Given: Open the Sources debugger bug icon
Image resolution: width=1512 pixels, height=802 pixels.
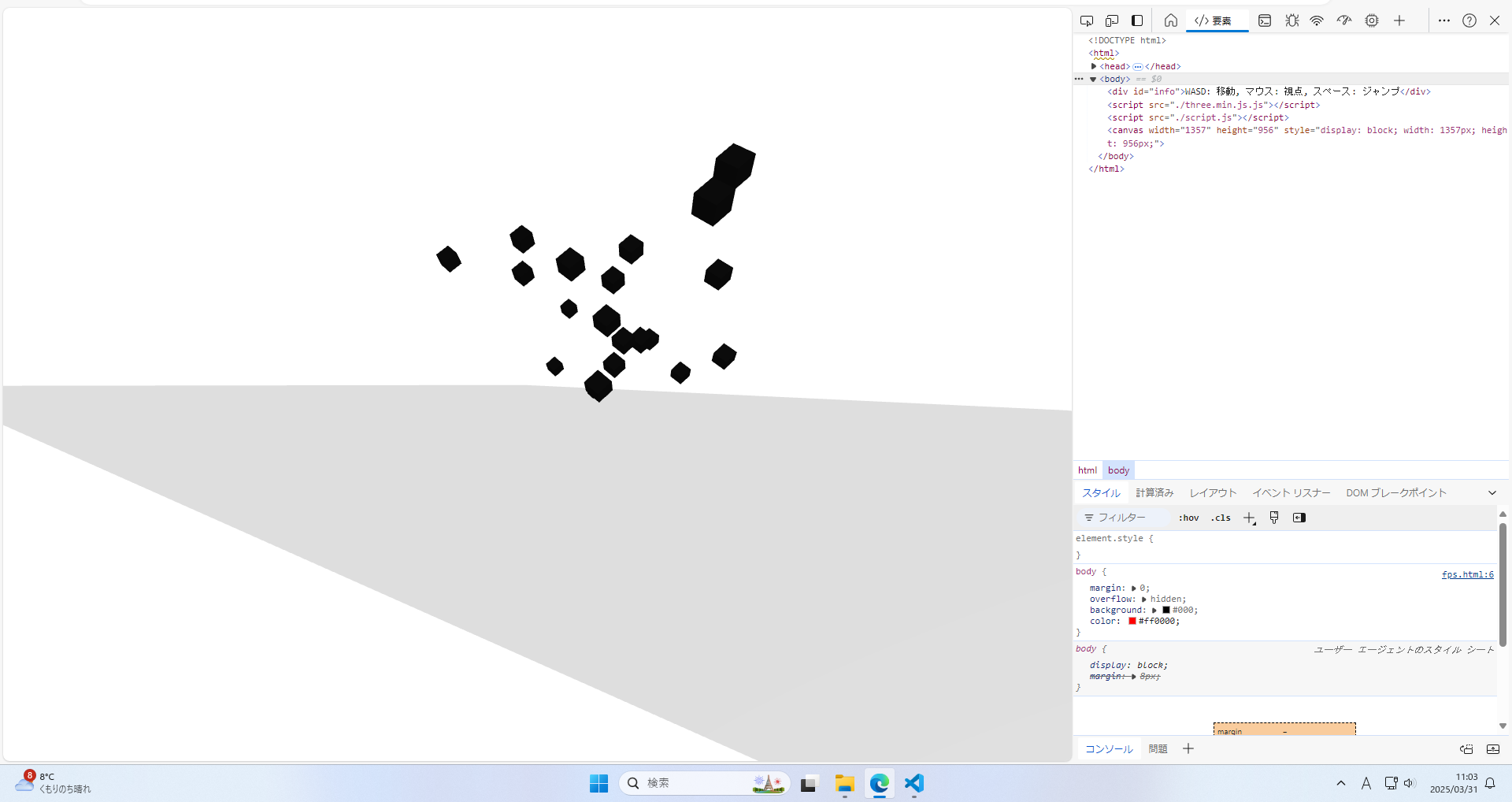Looking at the screenshot, I should (1292, 20).
